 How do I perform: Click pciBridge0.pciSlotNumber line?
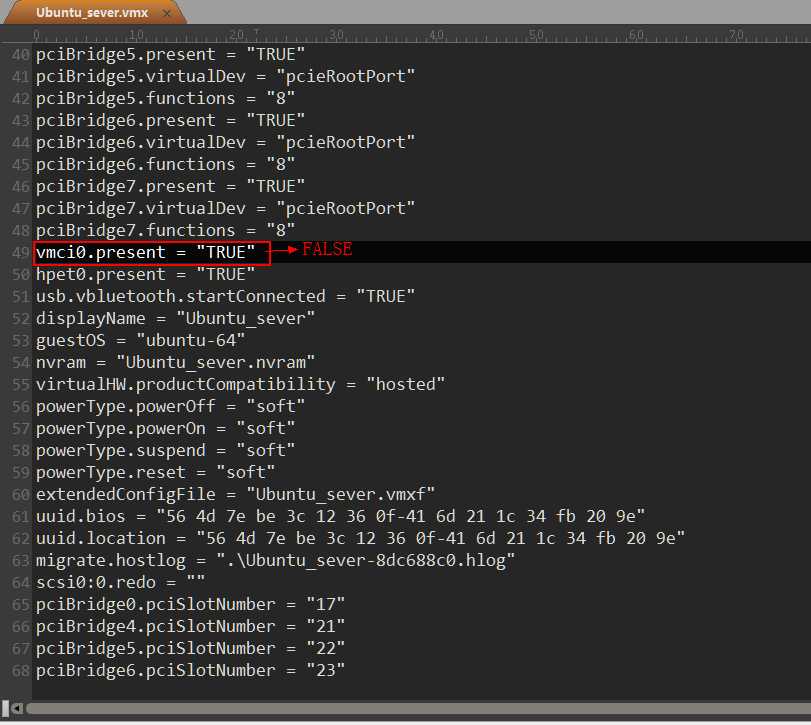click(190, 604)
